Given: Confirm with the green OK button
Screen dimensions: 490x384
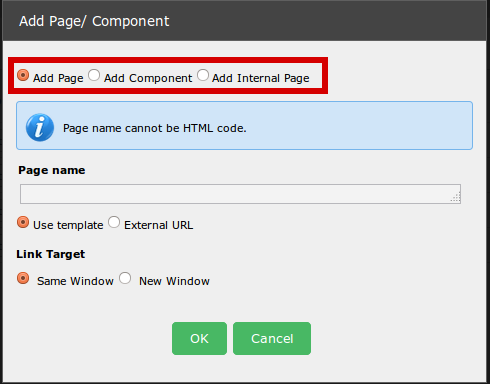Looking at the screenshot, I should [199, 338].
